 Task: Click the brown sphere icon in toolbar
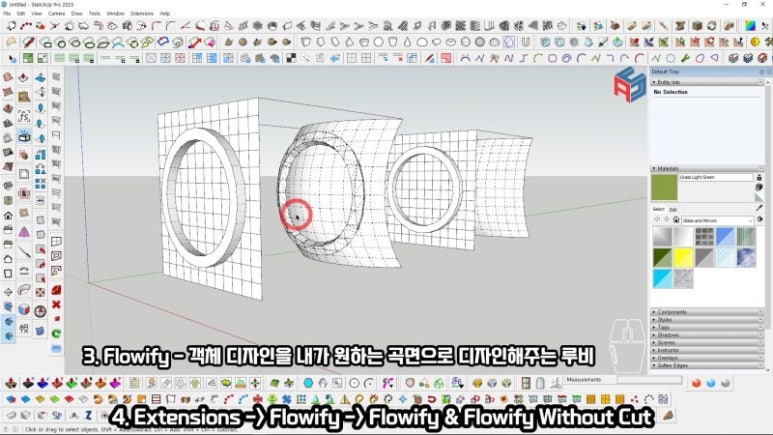[x=243, y=42]
